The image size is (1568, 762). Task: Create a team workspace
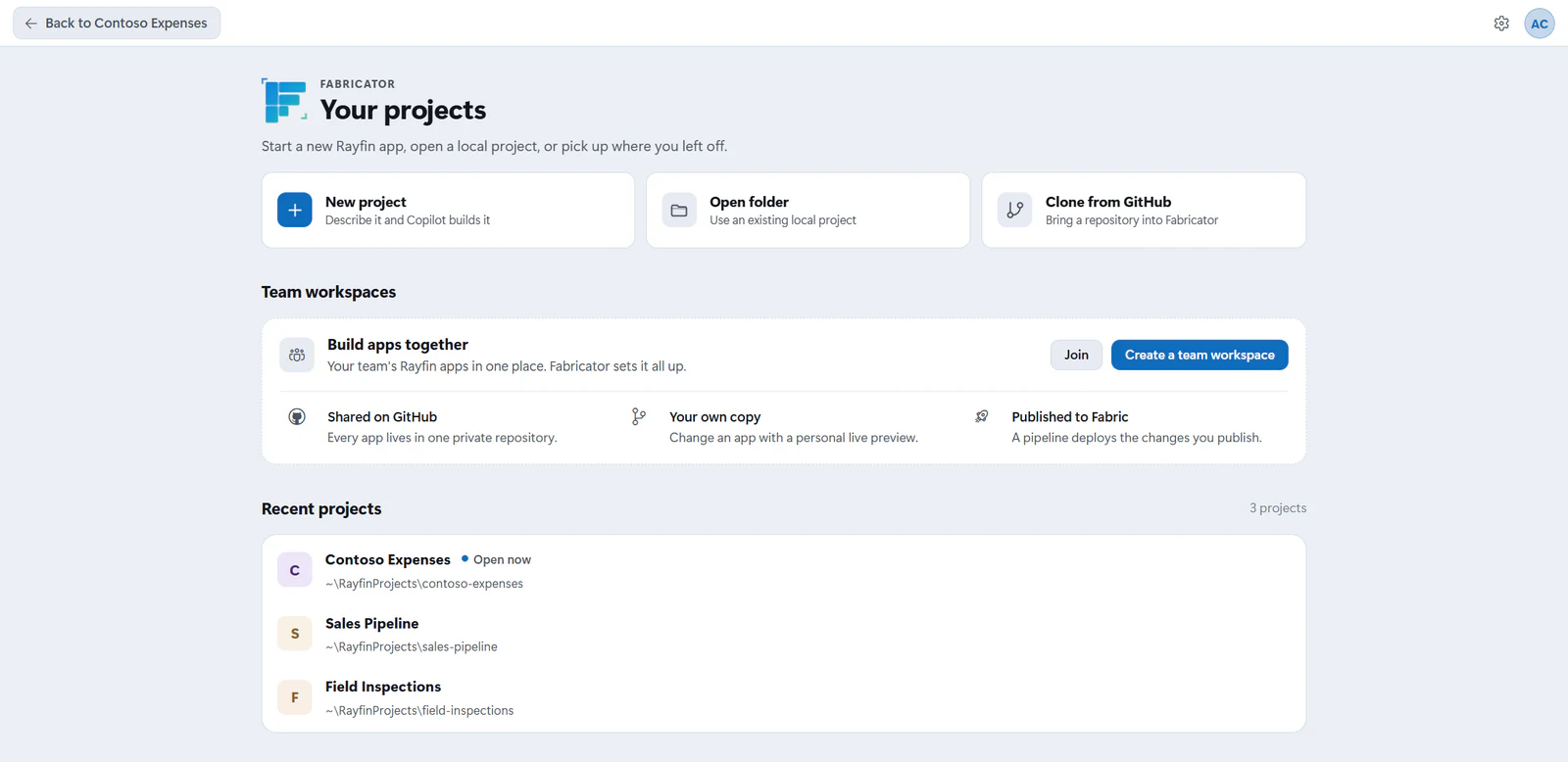pyautogui.click(x=1200, y=355)
